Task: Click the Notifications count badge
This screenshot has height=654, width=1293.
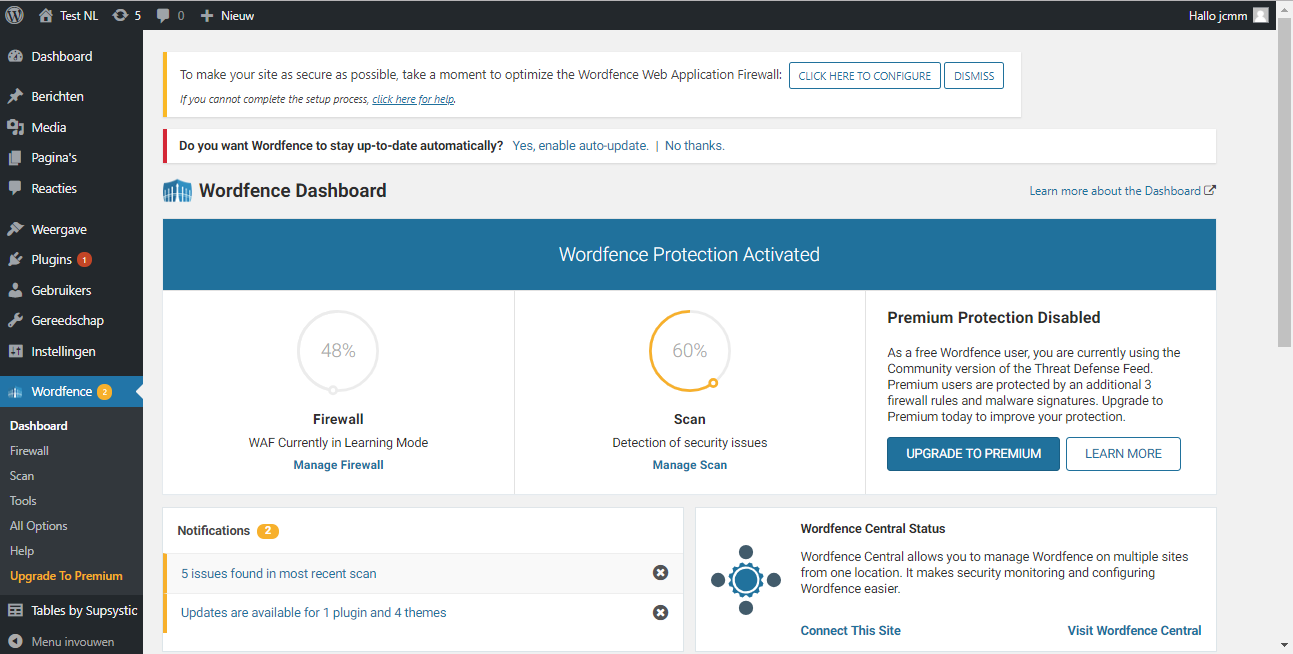Action: 268,531
